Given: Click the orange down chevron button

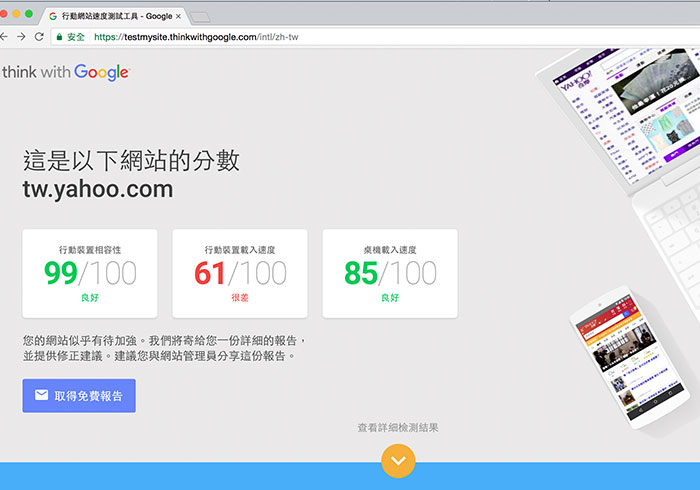Looking at the screenshot, I should click(x=398, y=461).
